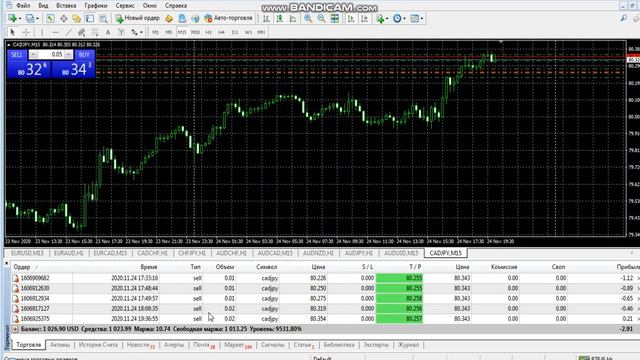Image resolution: width=640 pixels, height=360 pixels.
Task: Select the Vertical Line drawing tool
Action: point(42,32)
